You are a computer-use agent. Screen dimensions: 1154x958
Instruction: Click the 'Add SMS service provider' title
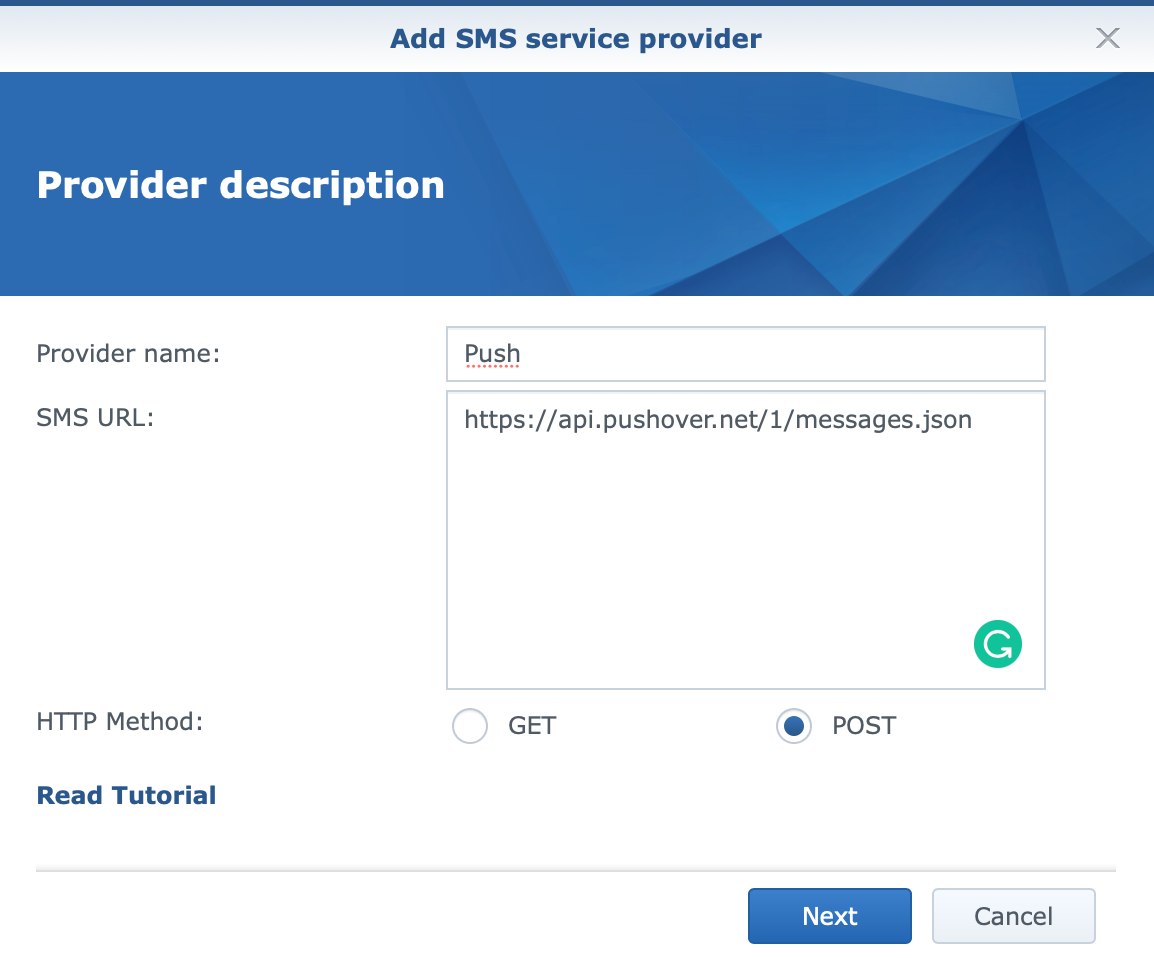(576, 38)
